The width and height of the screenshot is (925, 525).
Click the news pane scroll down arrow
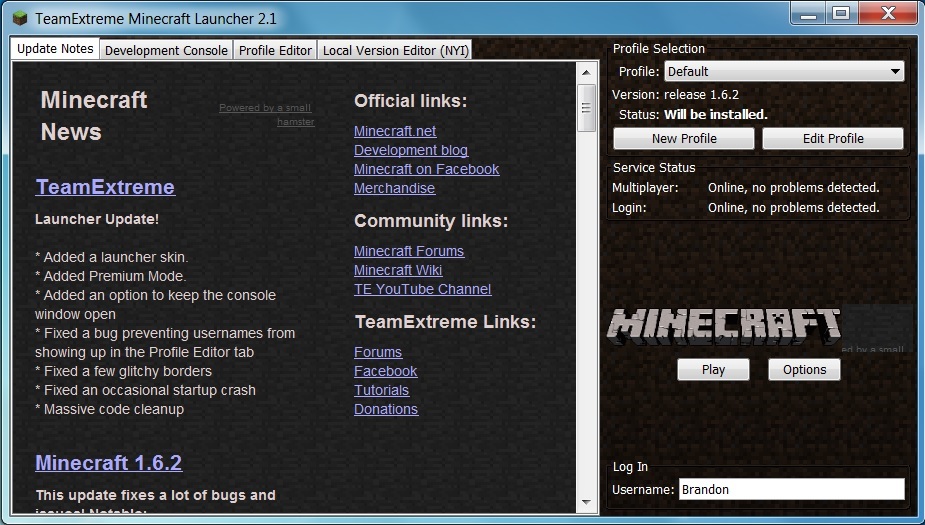point(586,502)
